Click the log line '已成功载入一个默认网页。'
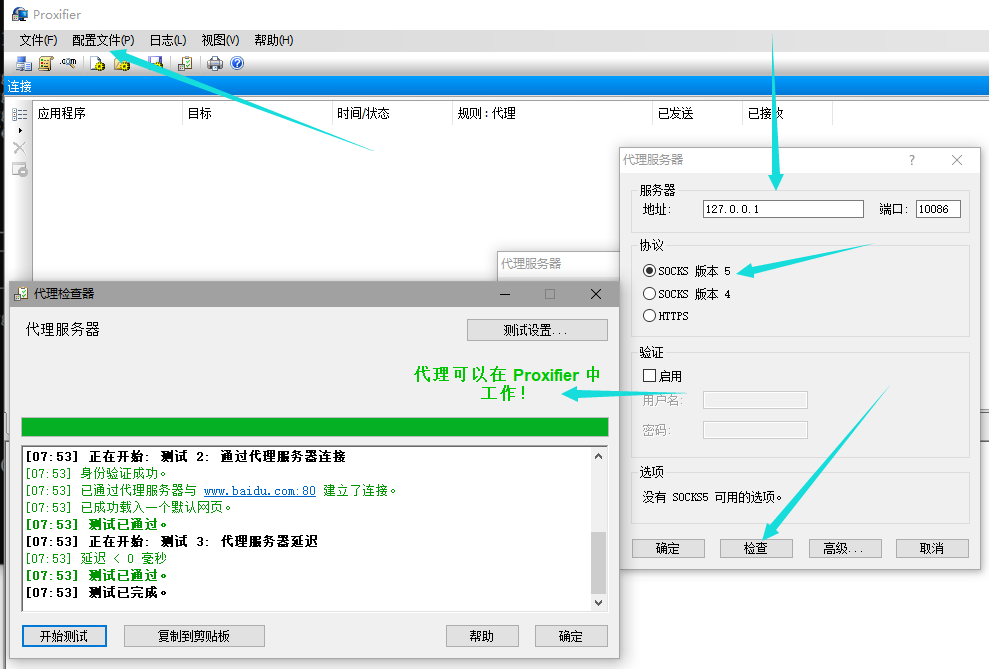Viewport: 989px width, 669px height. [129, 508]
